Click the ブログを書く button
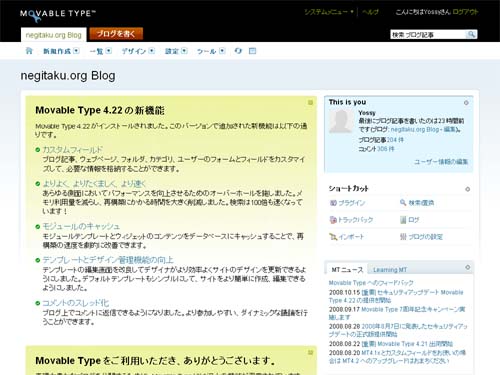 [x=116, y=34]
